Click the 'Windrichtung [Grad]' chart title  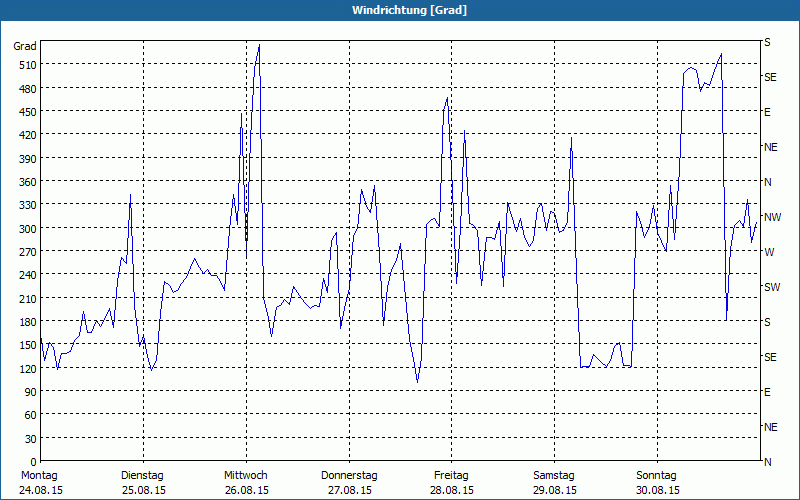pos(409,10)
